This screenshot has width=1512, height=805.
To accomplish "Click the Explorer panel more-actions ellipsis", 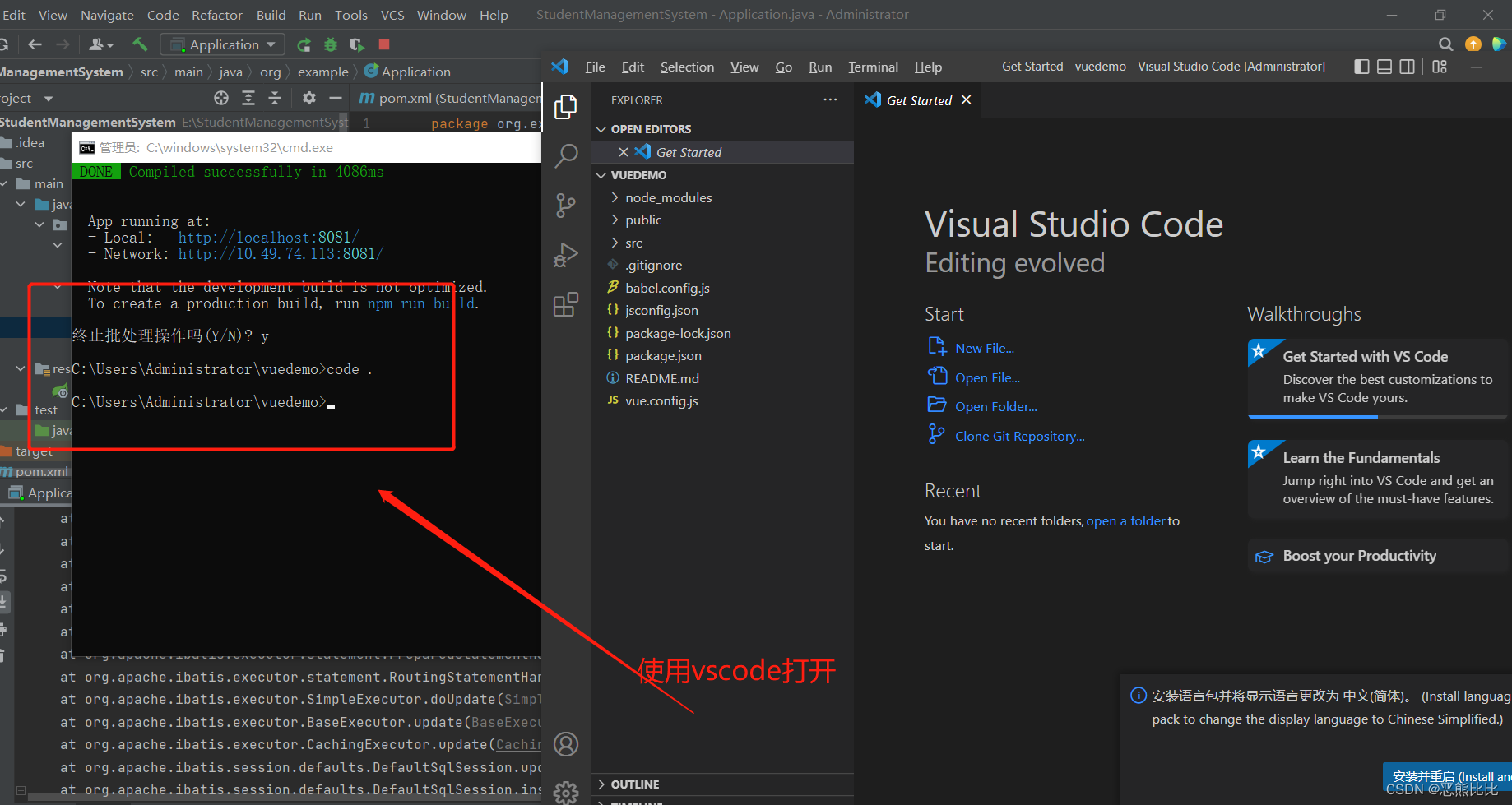I will (x=830, y=99).
